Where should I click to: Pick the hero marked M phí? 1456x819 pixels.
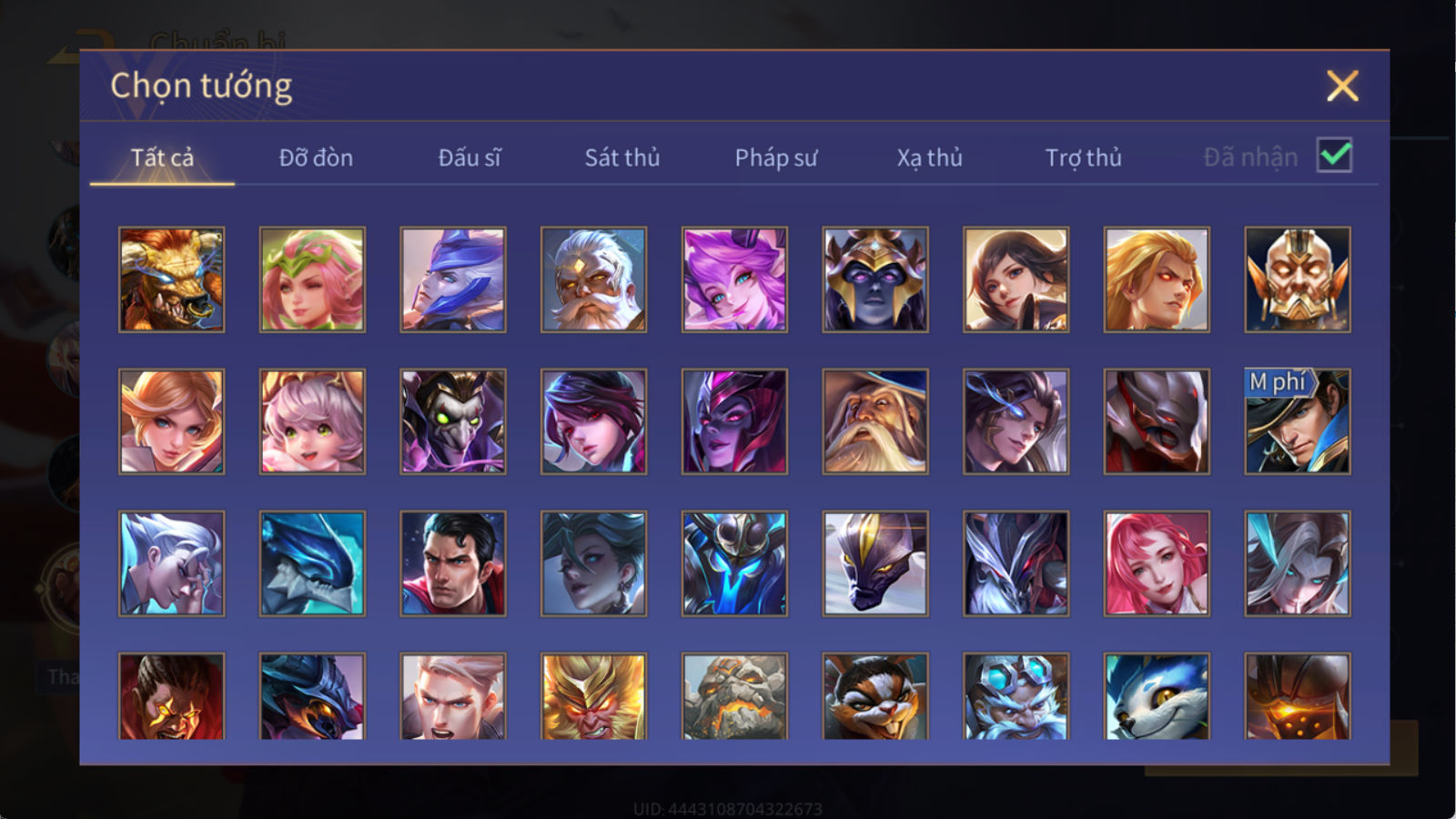(1298, 421)
